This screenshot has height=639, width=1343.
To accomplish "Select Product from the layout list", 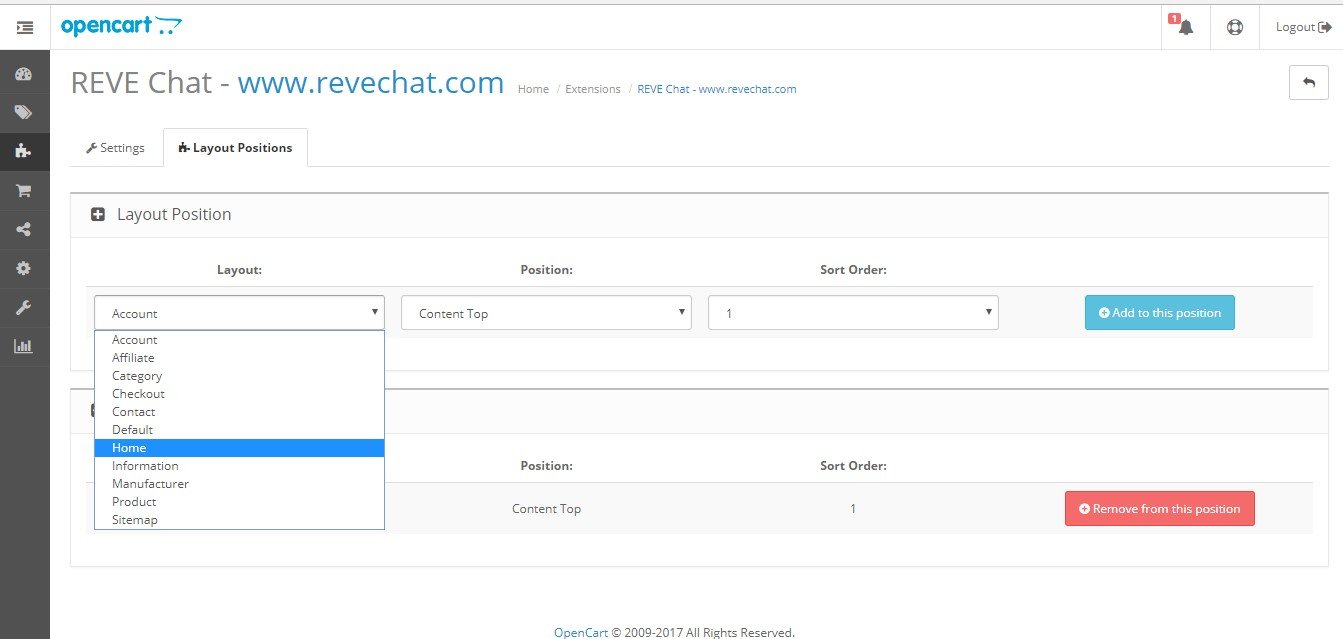I will 240,502.
